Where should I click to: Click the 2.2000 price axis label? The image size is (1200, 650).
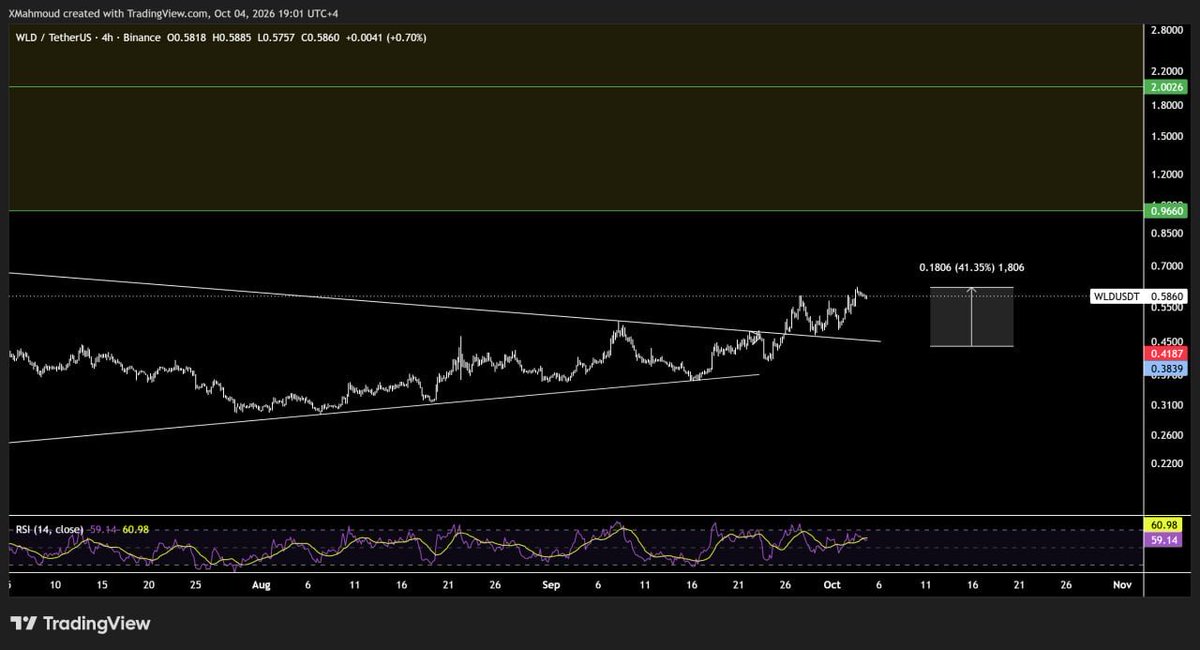(x=1167, y=71)
